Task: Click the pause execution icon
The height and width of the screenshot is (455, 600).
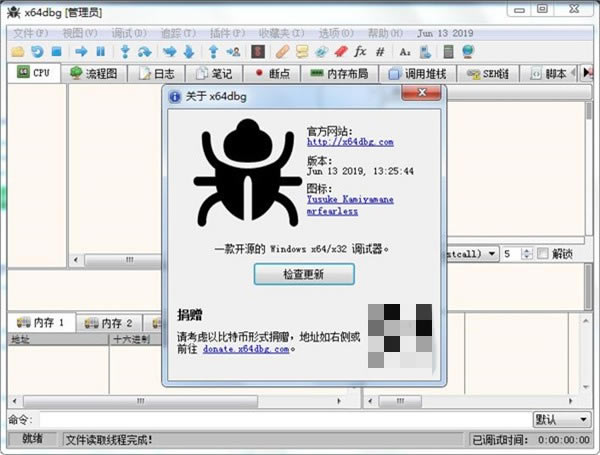Action: point(101,51)
